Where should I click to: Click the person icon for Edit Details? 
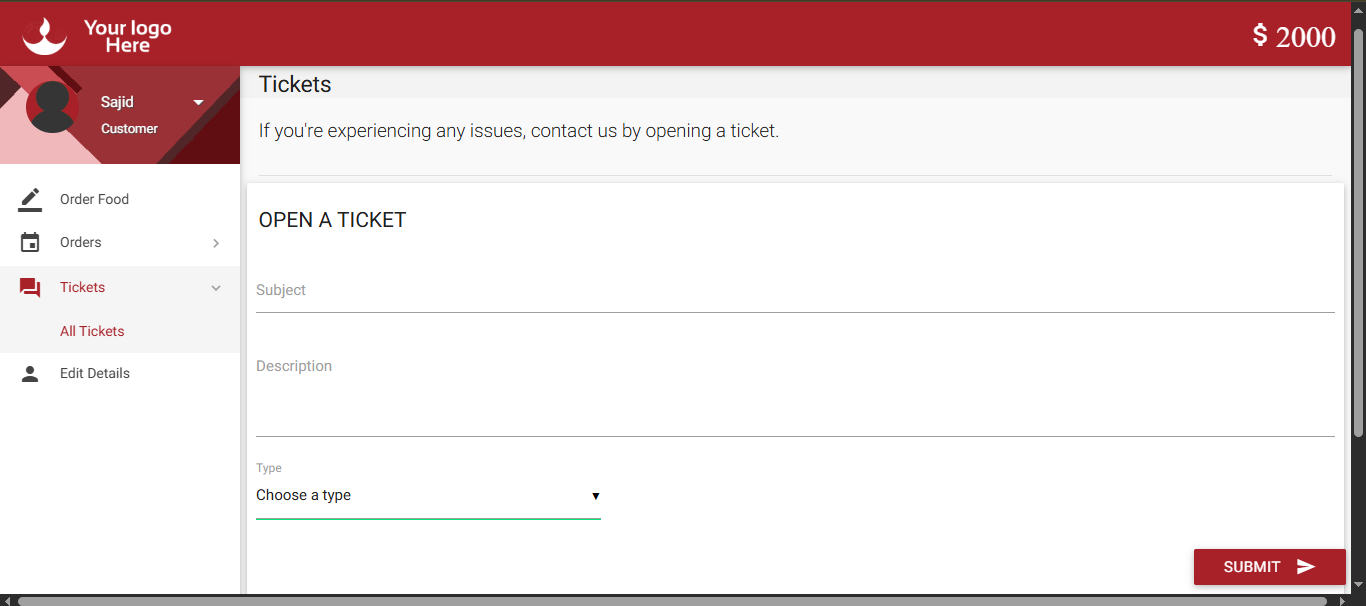tap(30, 374)
